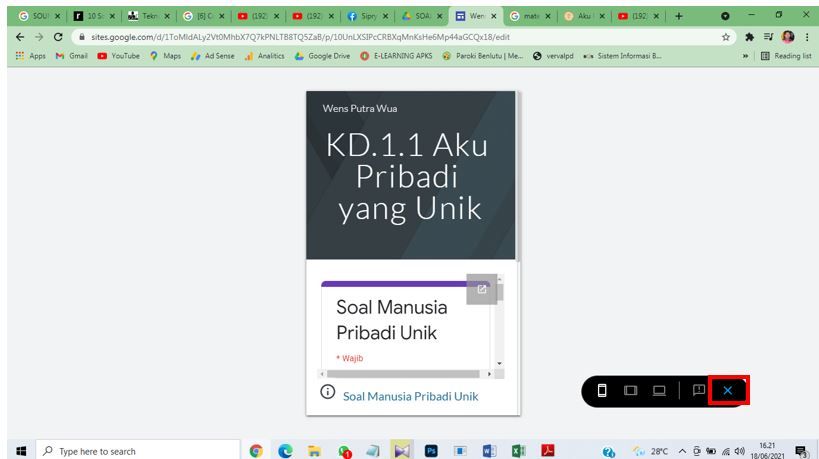Open the Chrome extensions puzzle icon
The width and height of the screenshot is (819, 459).
749,36
